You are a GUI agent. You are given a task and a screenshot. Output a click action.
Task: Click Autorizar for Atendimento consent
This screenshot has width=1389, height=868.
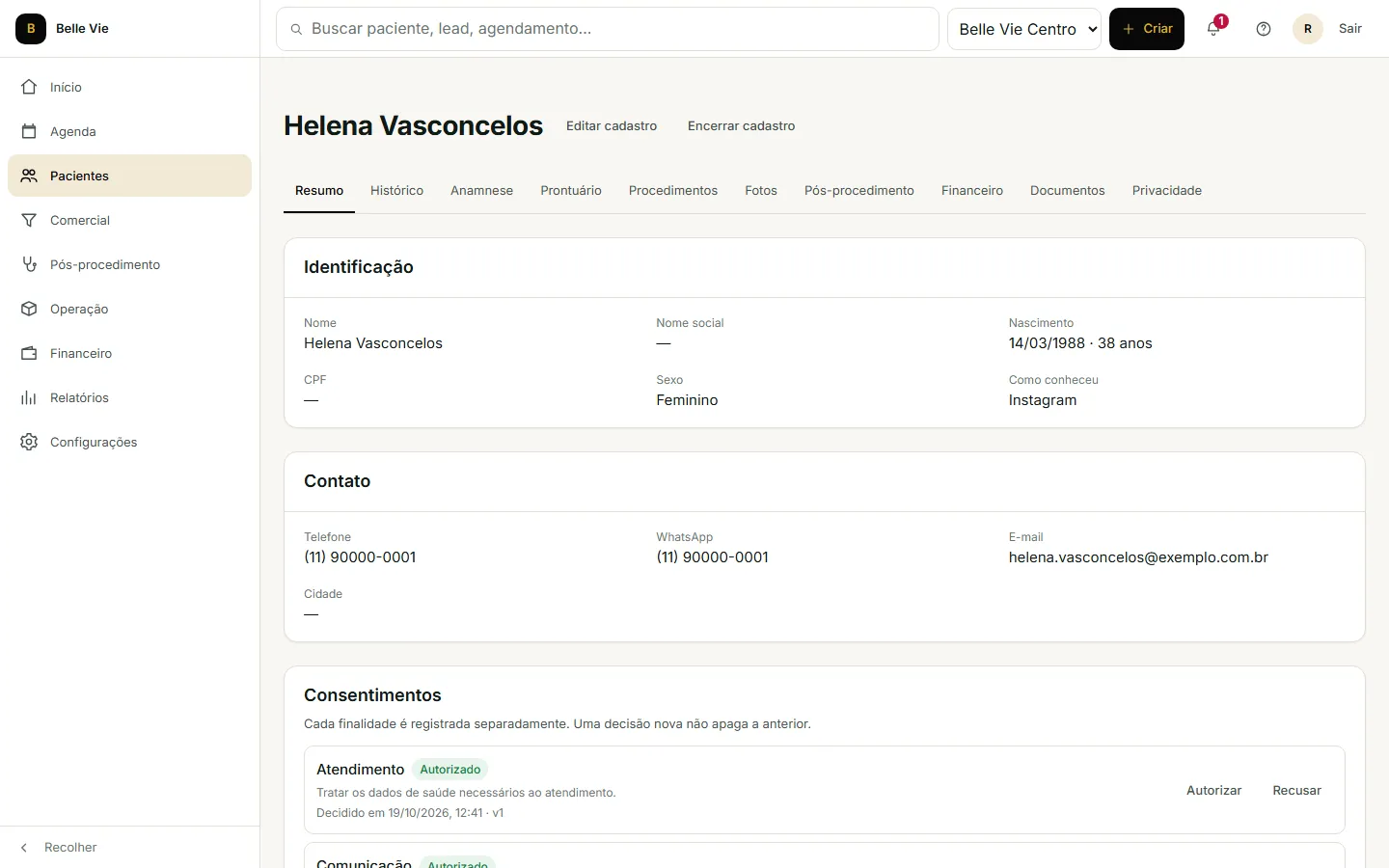(1213, 790)
